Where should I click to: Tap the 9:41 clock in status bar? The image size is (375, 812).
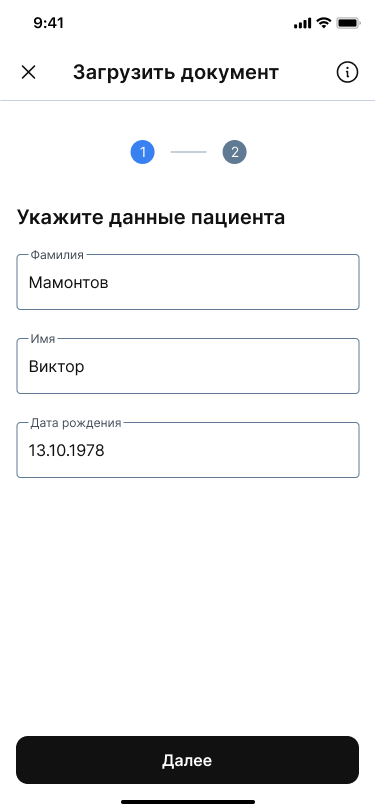click(x=49, y=23)
